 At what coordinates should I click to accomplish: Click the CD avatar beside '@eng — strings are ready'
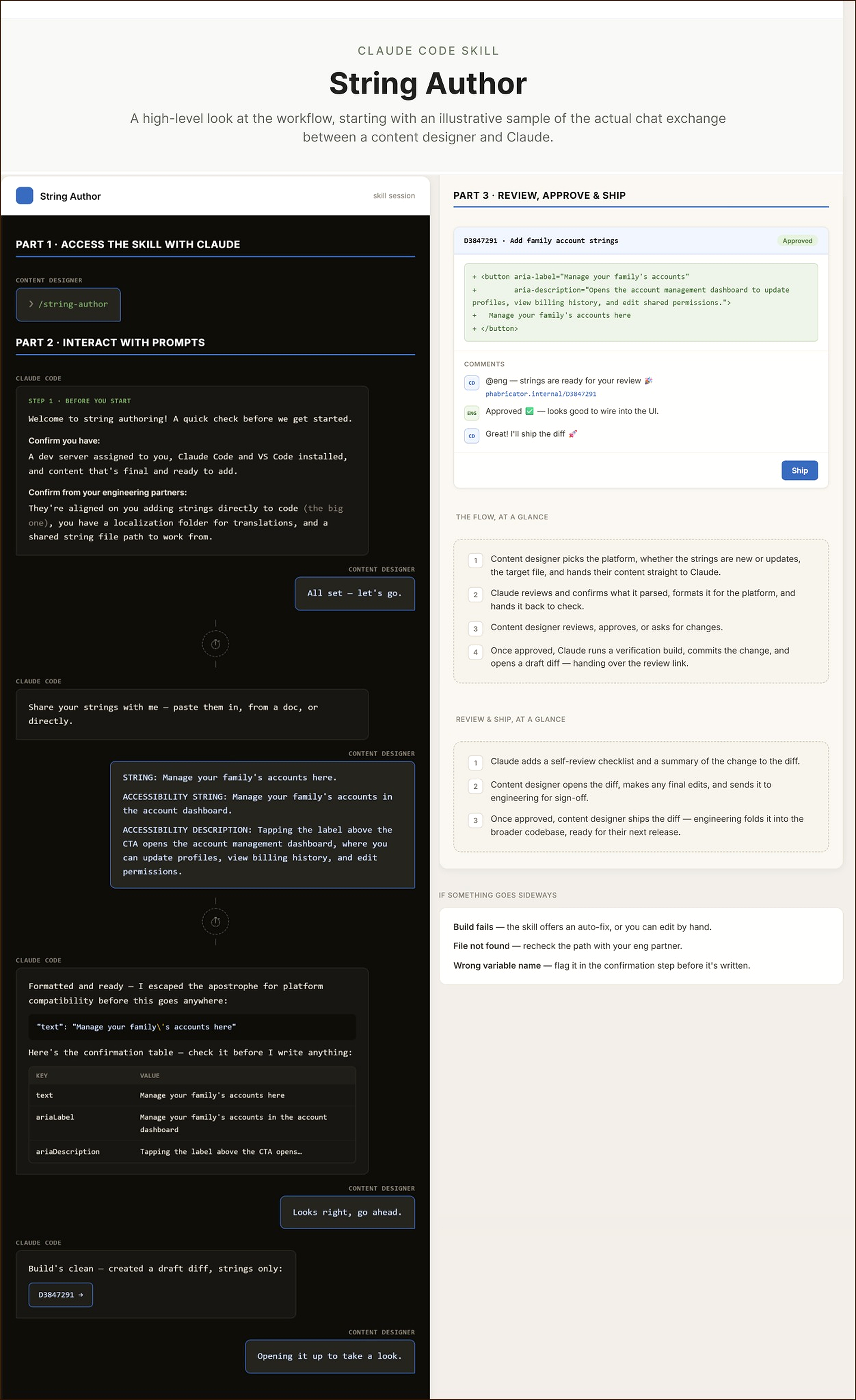[471, 382]
